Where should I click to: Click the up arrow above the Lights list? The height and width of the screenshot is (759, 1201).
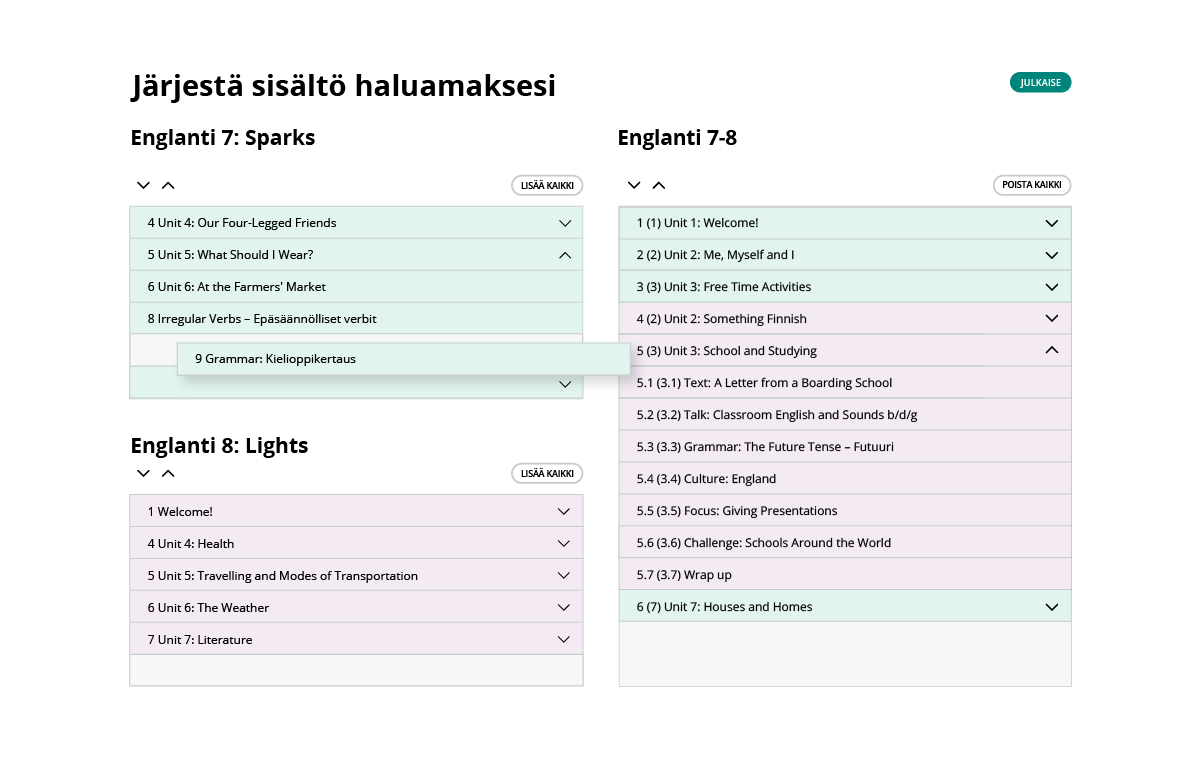168,473
